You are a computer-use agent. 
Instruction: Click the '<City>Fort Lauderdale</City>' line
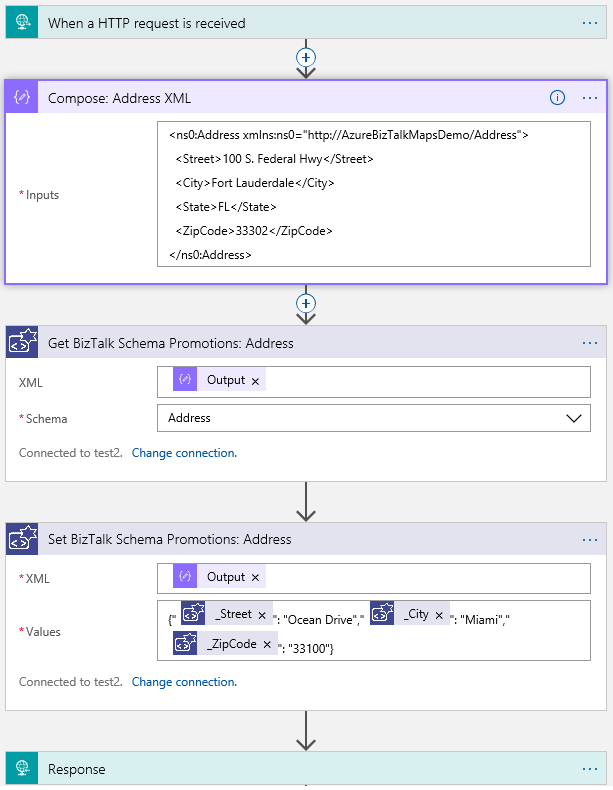255,183
